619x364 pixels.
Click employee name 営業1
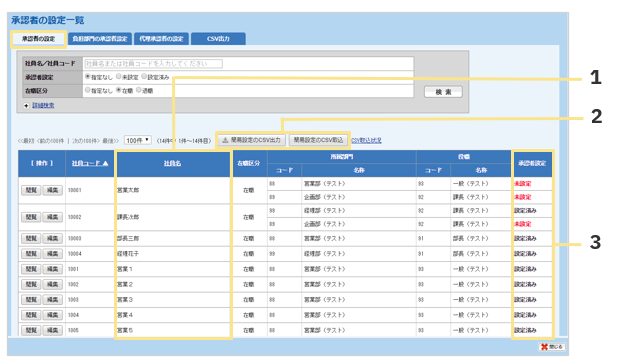(125, 269)
